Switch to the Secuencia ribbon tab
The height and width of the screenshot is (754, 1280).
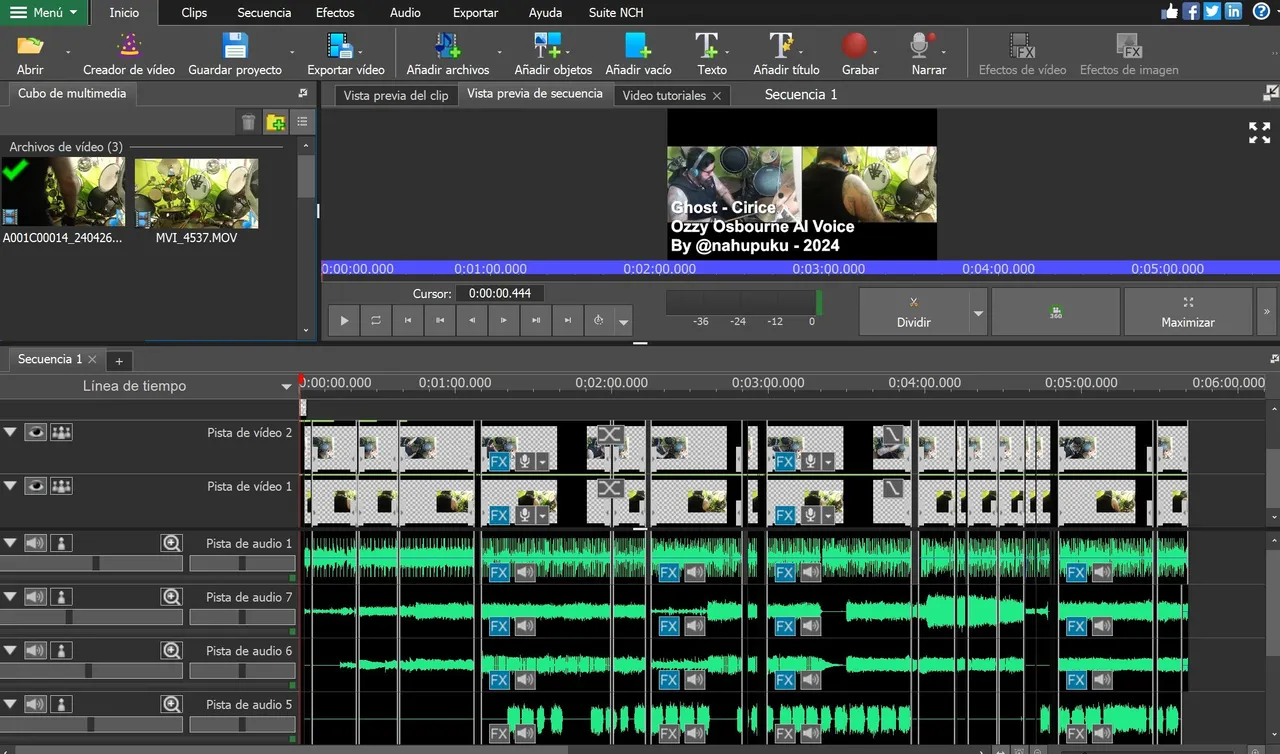tap(264, 13)
